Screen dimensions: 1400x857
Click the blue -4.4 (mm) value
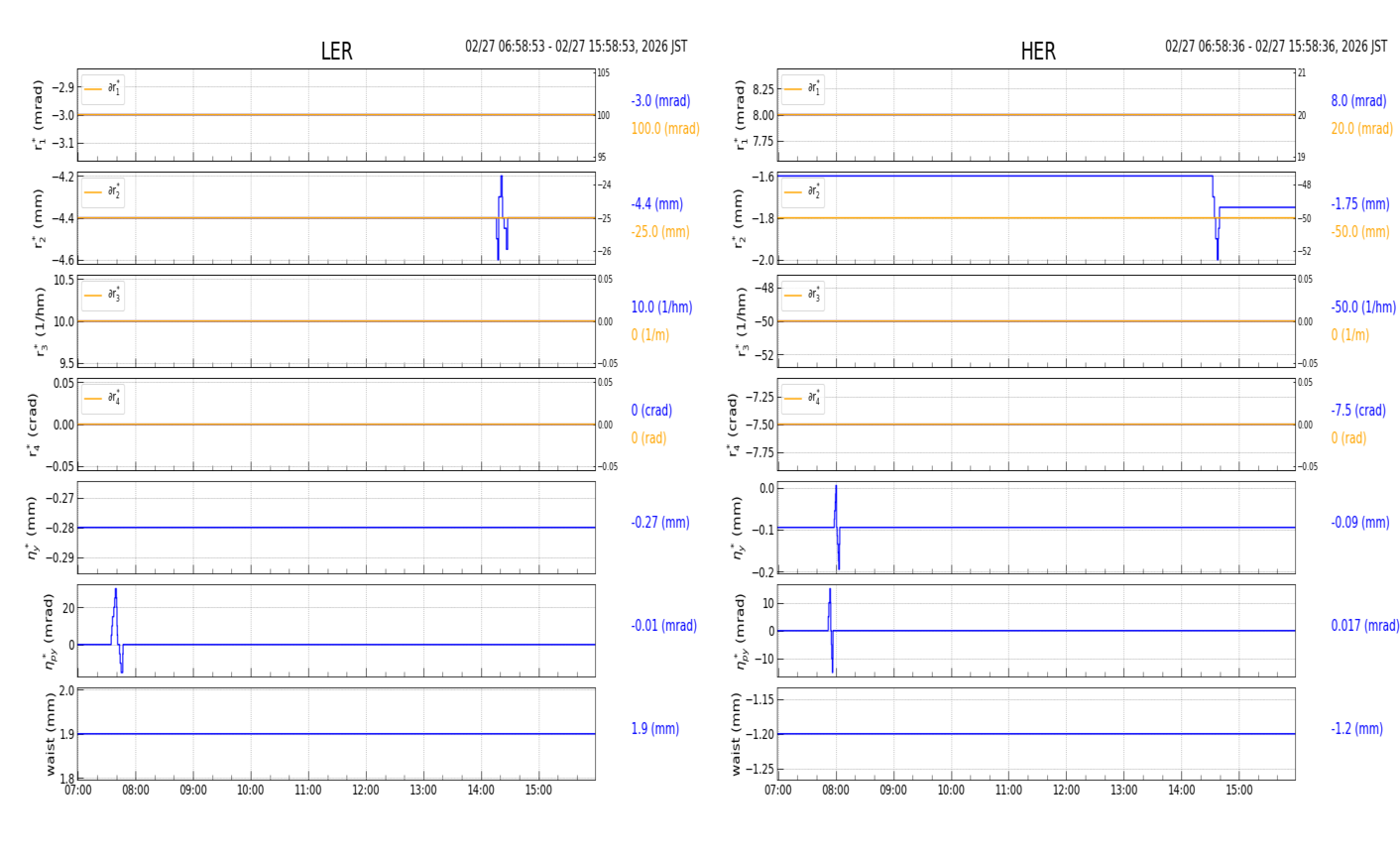pos(656,204)
